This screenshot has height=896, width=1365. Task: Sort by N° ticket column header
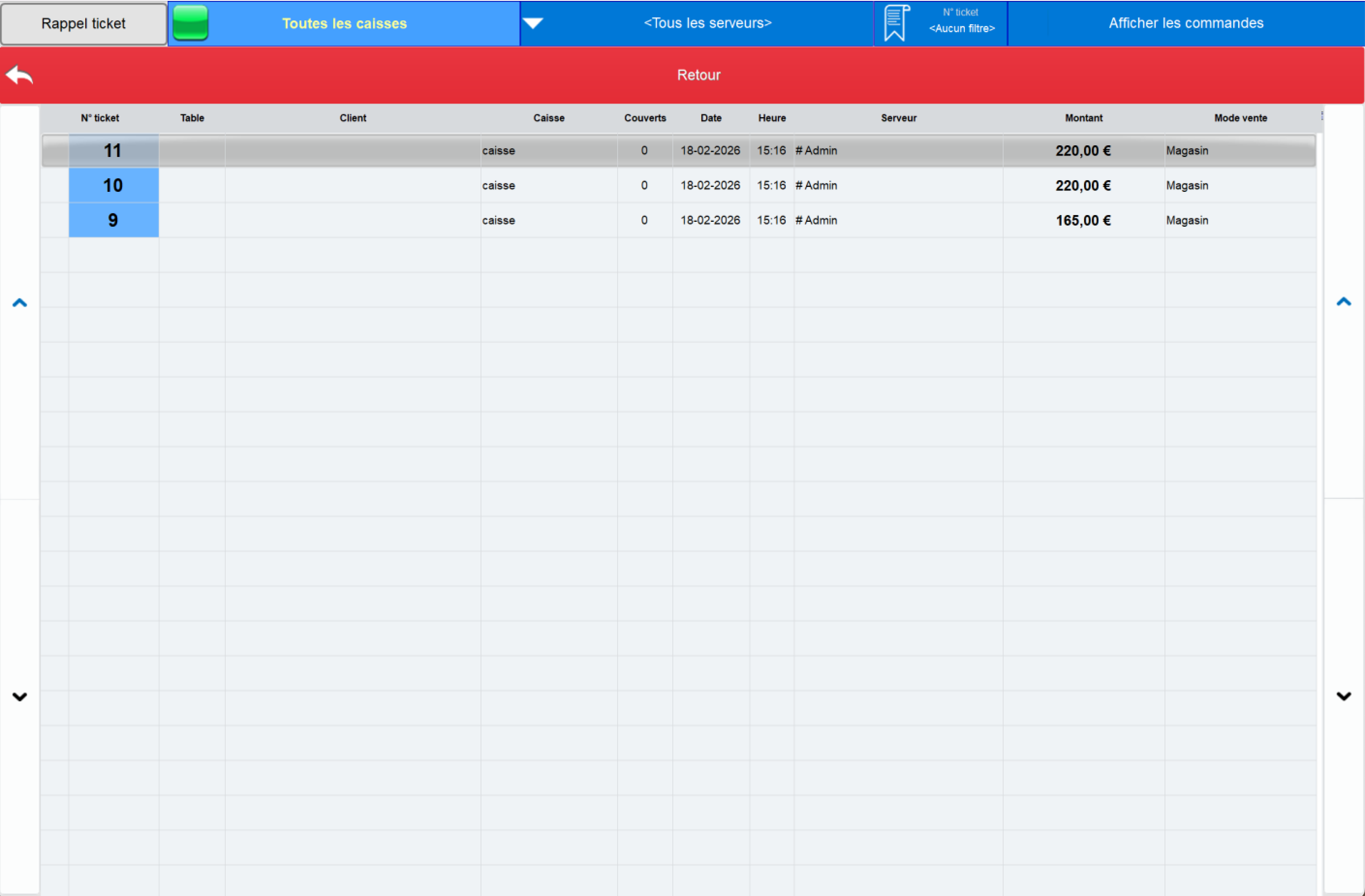coord(100,118)
